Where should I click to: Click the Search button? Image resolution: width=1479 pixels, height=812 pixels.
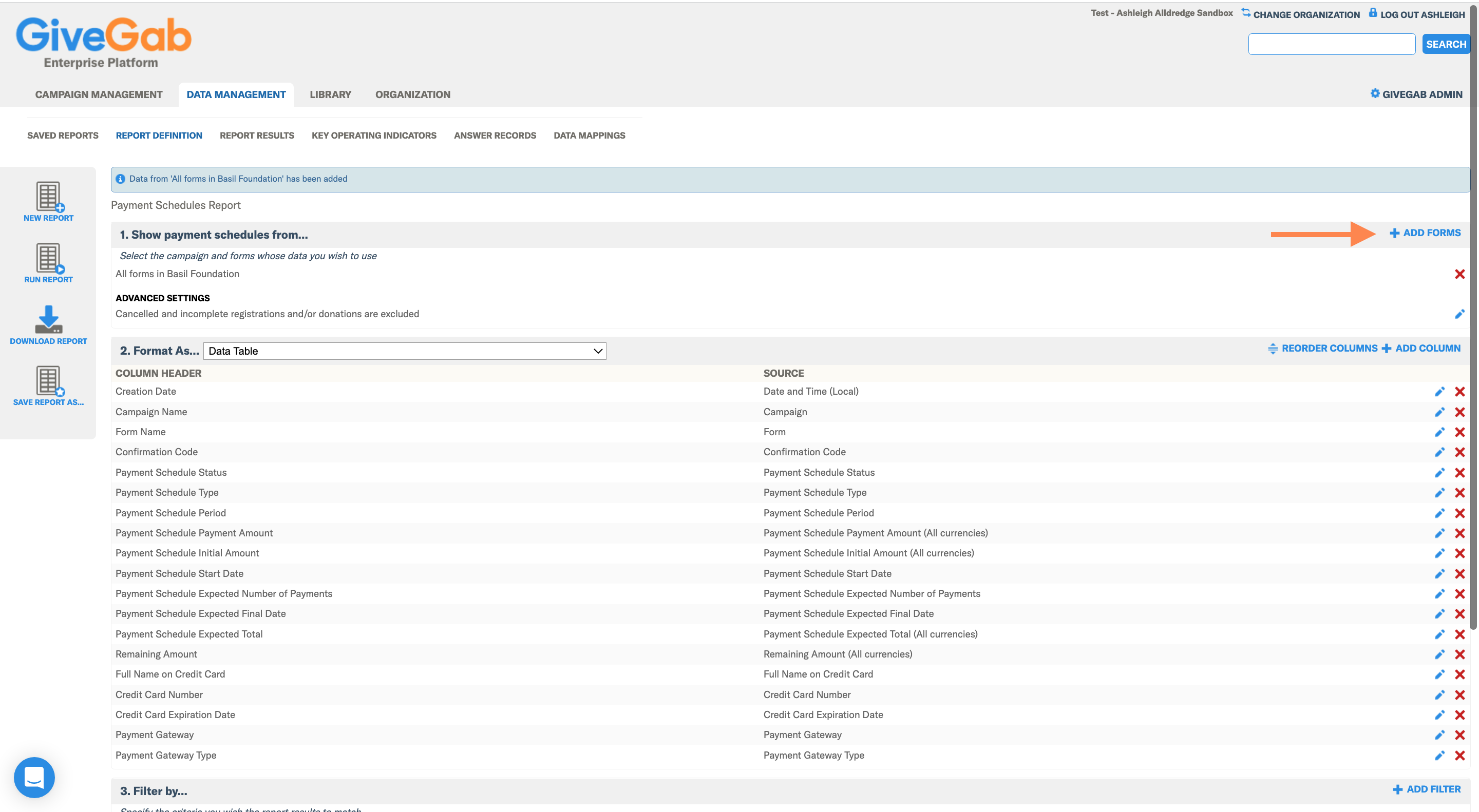1446,44
